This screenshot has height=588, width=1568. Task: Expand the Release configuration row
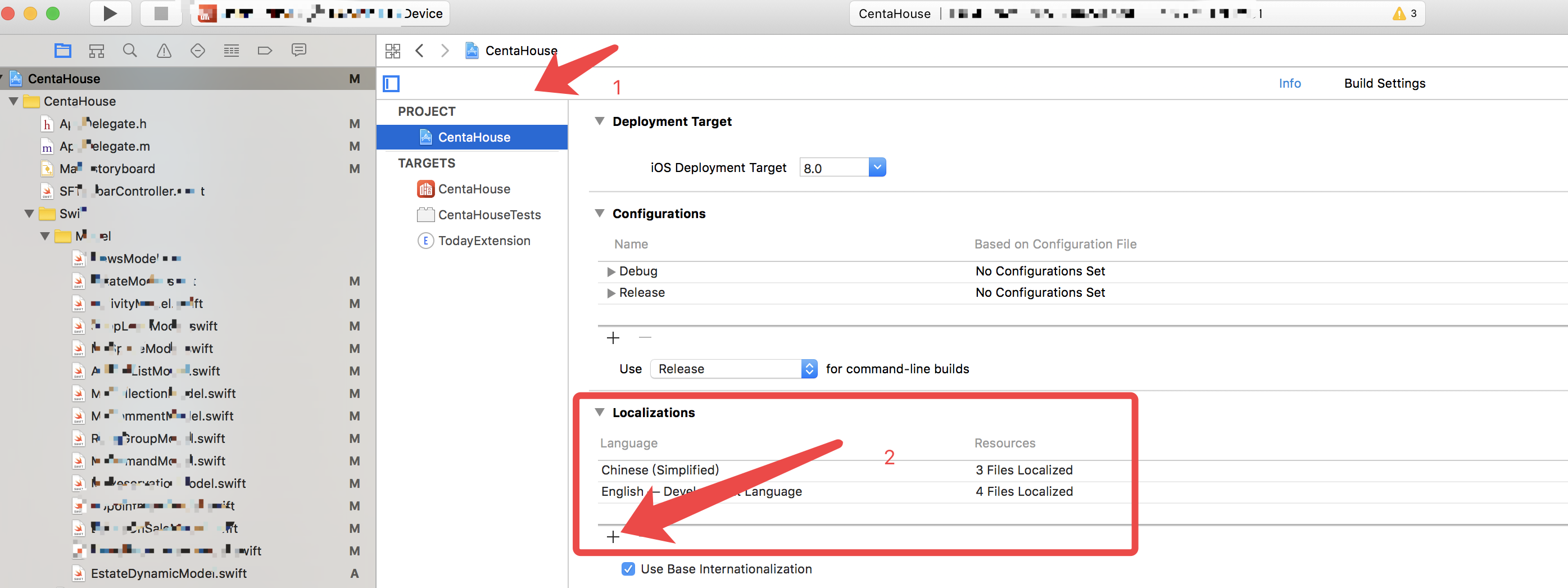pyautogui.click(x=610, y=293)
